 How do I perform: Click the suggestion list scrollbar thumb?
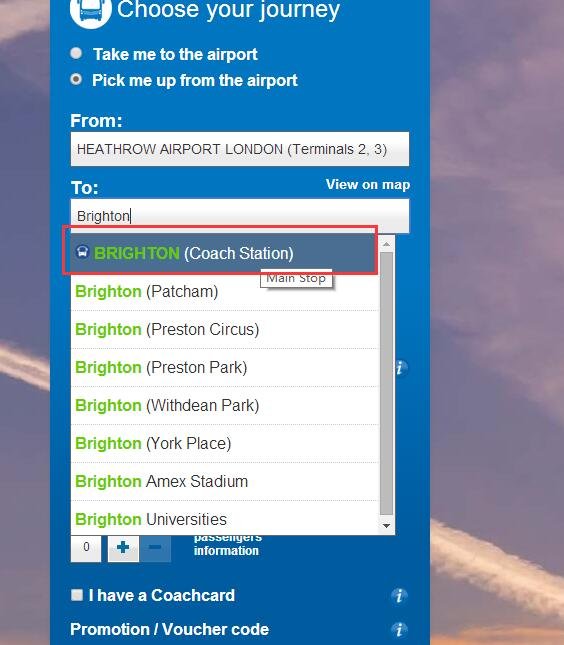[386, 383]
